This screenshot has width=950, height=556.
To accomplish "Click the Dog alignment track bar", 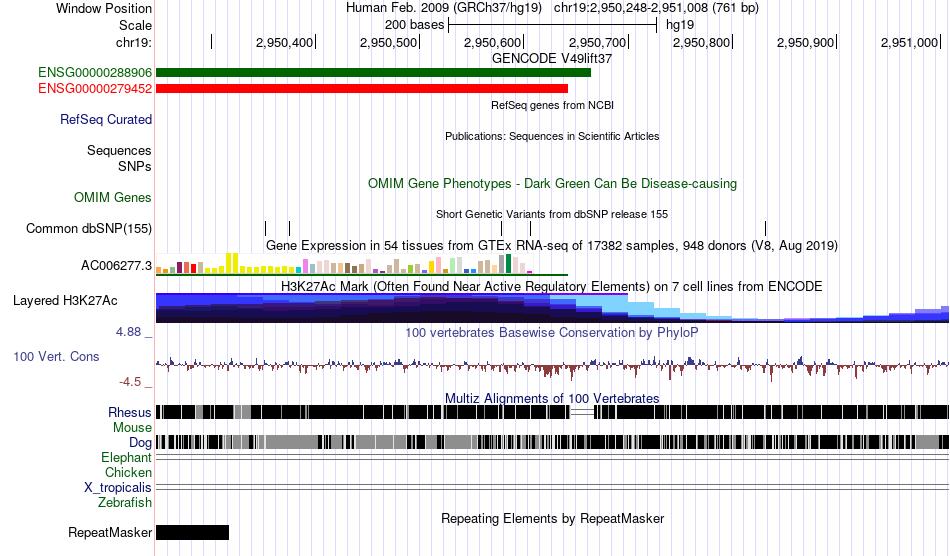I will pyautogui.click(x=552, y=442).
